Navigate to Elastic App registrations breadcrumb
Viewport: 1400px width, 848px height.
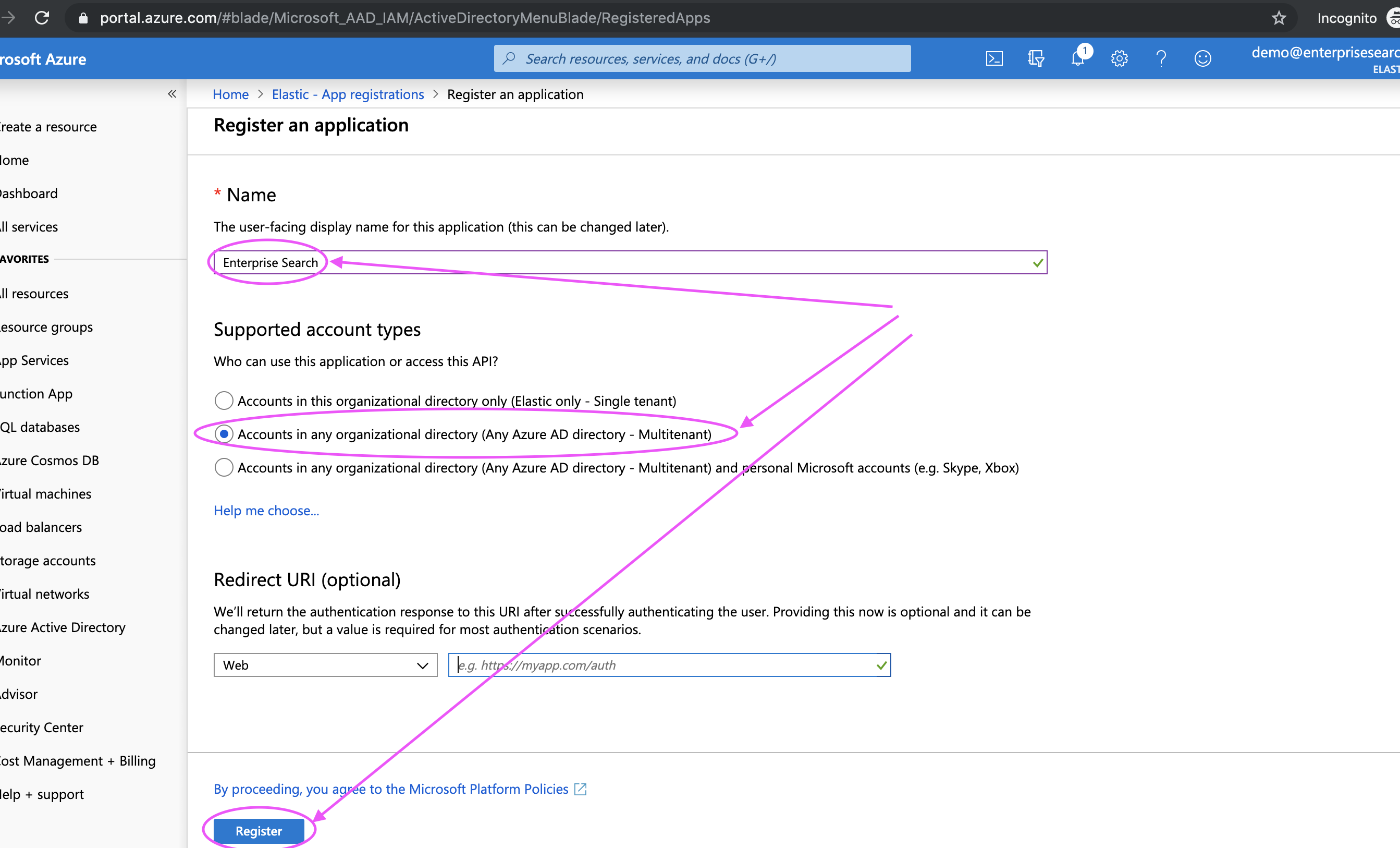[x=347, y=93]
